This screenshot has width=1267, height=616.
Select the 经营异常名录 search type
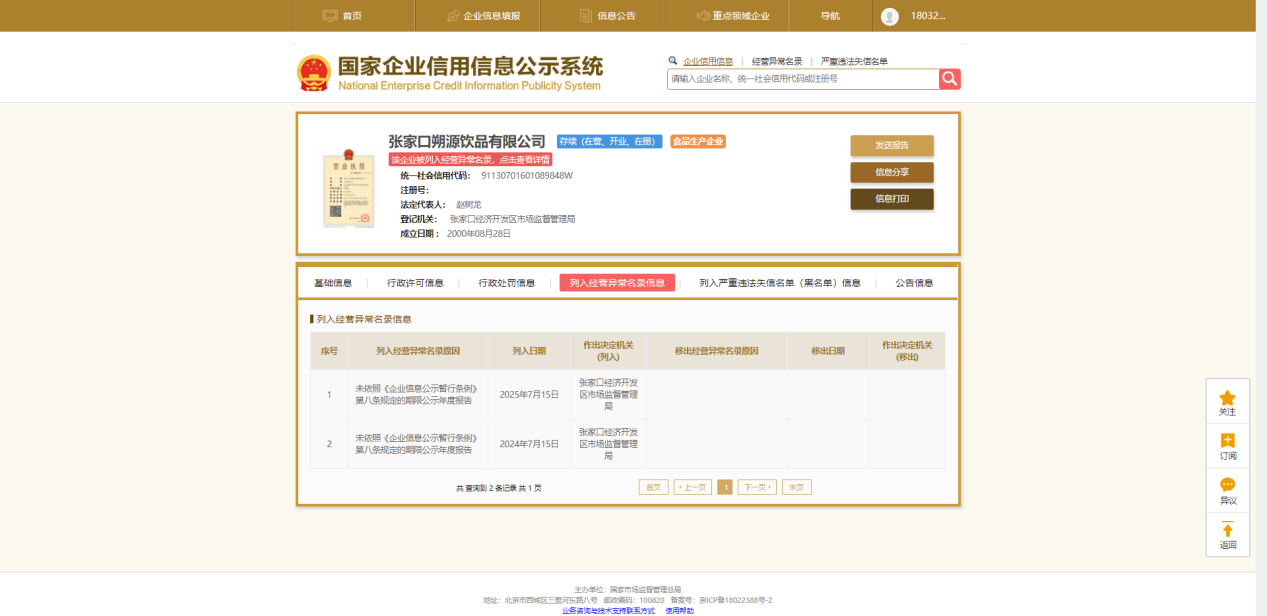point(777,61)
